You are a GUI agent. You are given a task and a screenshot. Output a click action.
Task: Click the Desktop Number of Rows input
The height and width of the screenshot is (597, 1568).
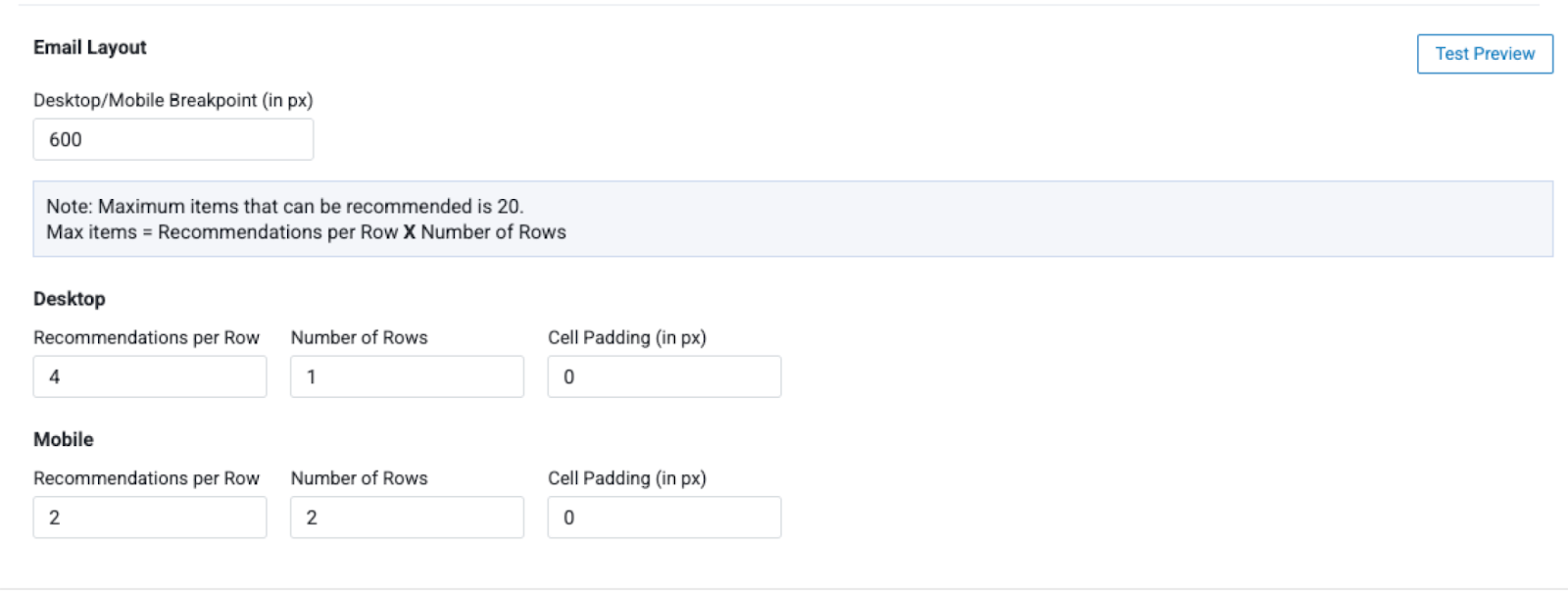(407, 376)
